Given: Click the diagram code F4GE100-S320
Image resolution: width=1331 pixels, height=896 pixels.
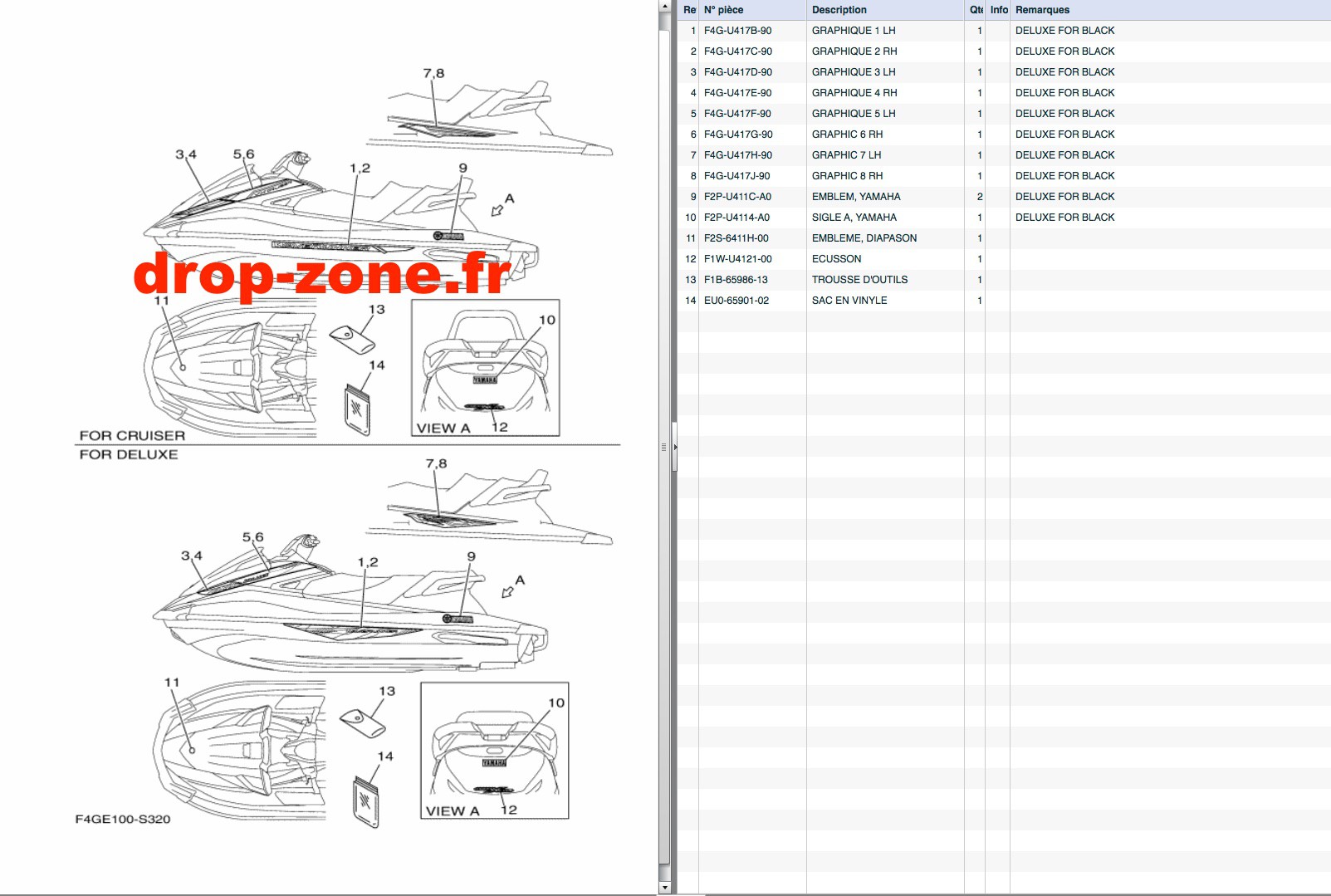Looking at the screenshot, I should pyautogui.click(x=123, y=820).
